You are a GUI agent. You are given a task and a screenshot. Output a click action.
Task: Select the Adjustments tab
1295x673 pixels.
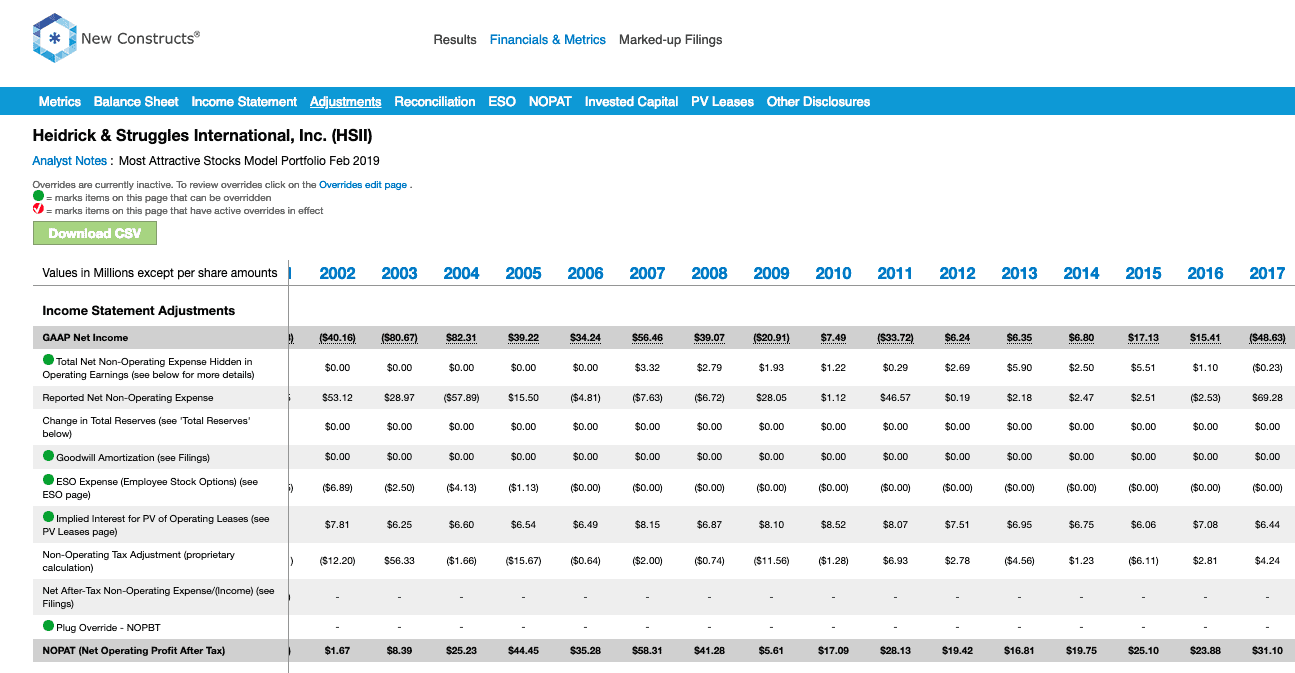(x=345, y=101)
